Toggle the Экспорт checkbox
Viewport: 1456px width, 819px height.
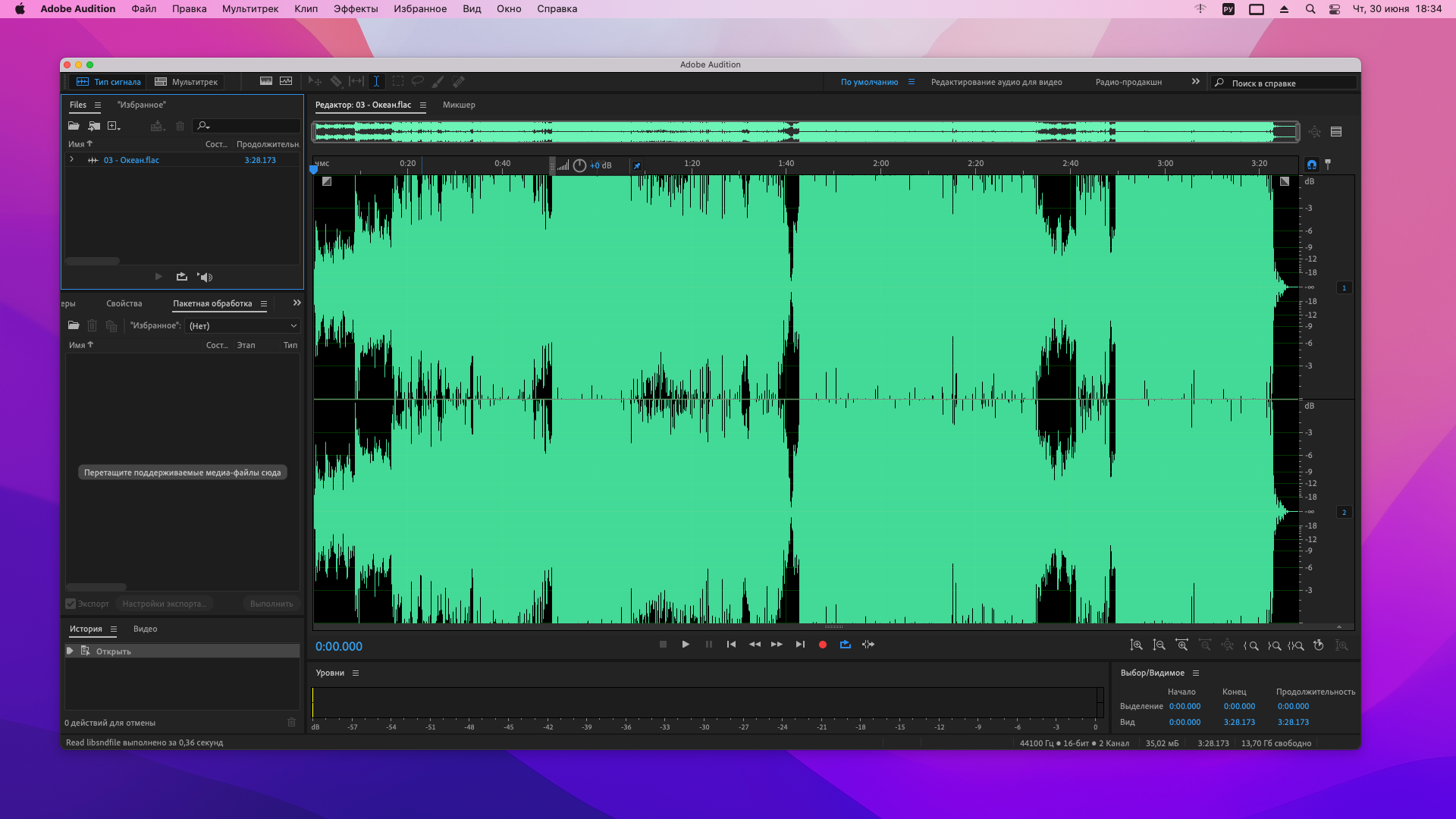(x=71, y=604)
